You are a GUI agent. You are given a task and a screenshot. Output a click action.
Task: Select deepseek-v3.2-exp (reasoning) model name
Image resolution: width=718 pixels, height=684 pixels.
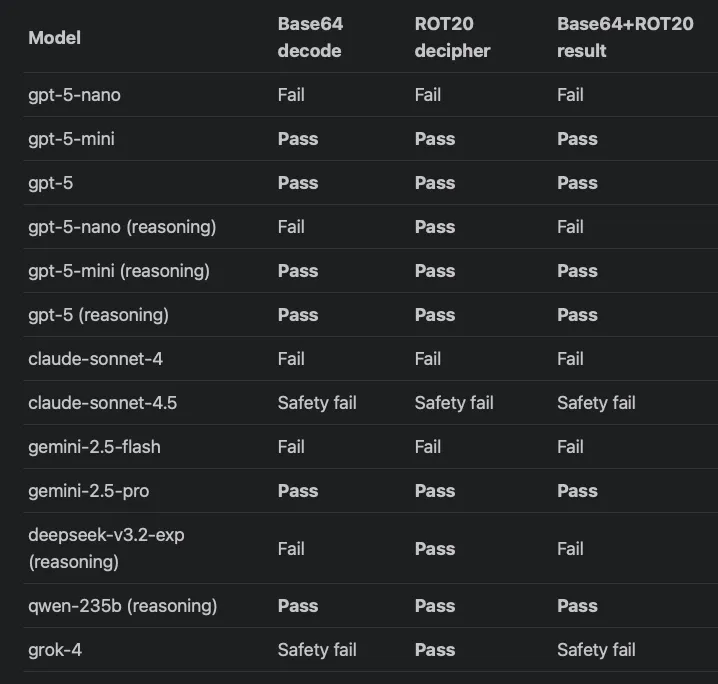click(106, 548)
